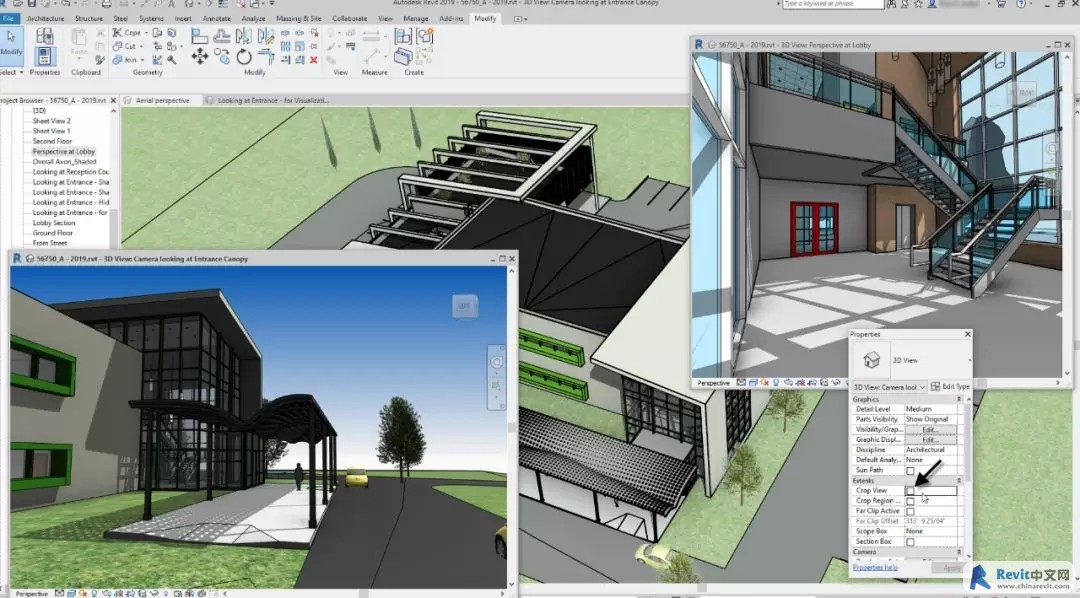Click the Edit Type button
This screenshot has width=1080, height=598.
click(950, 387)
